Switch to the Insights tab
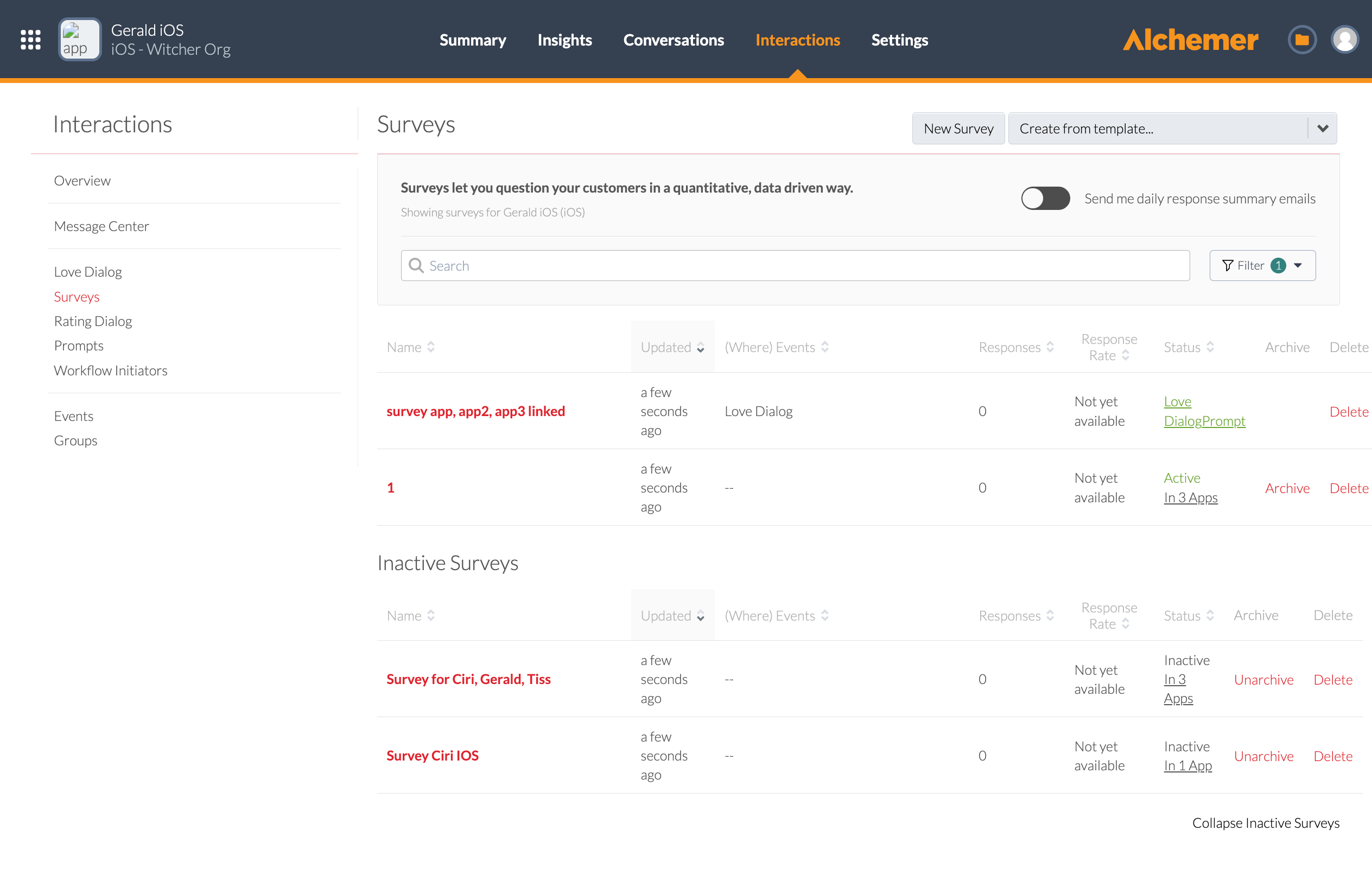This screenshot has height=894, width=1372. pyautogui.click(x=564, y=40)
